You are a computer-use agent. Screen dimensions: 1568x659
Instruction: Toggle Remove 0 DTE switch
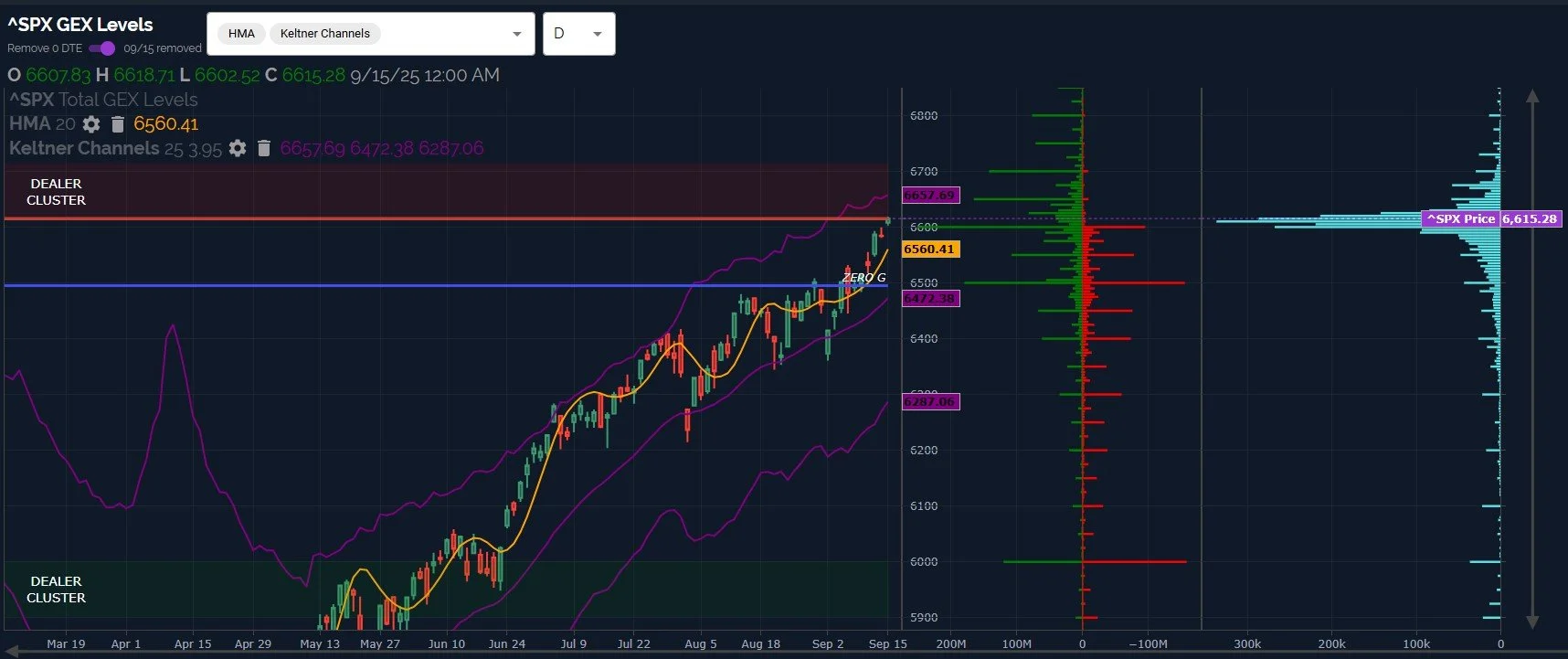(x=102, y=48)
